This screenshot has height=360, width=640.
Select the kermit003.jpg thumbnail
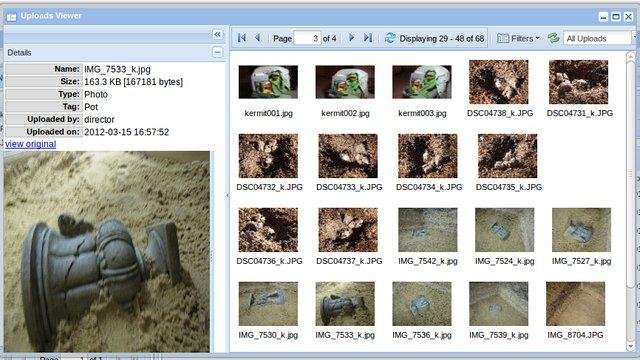click(422, 82)
